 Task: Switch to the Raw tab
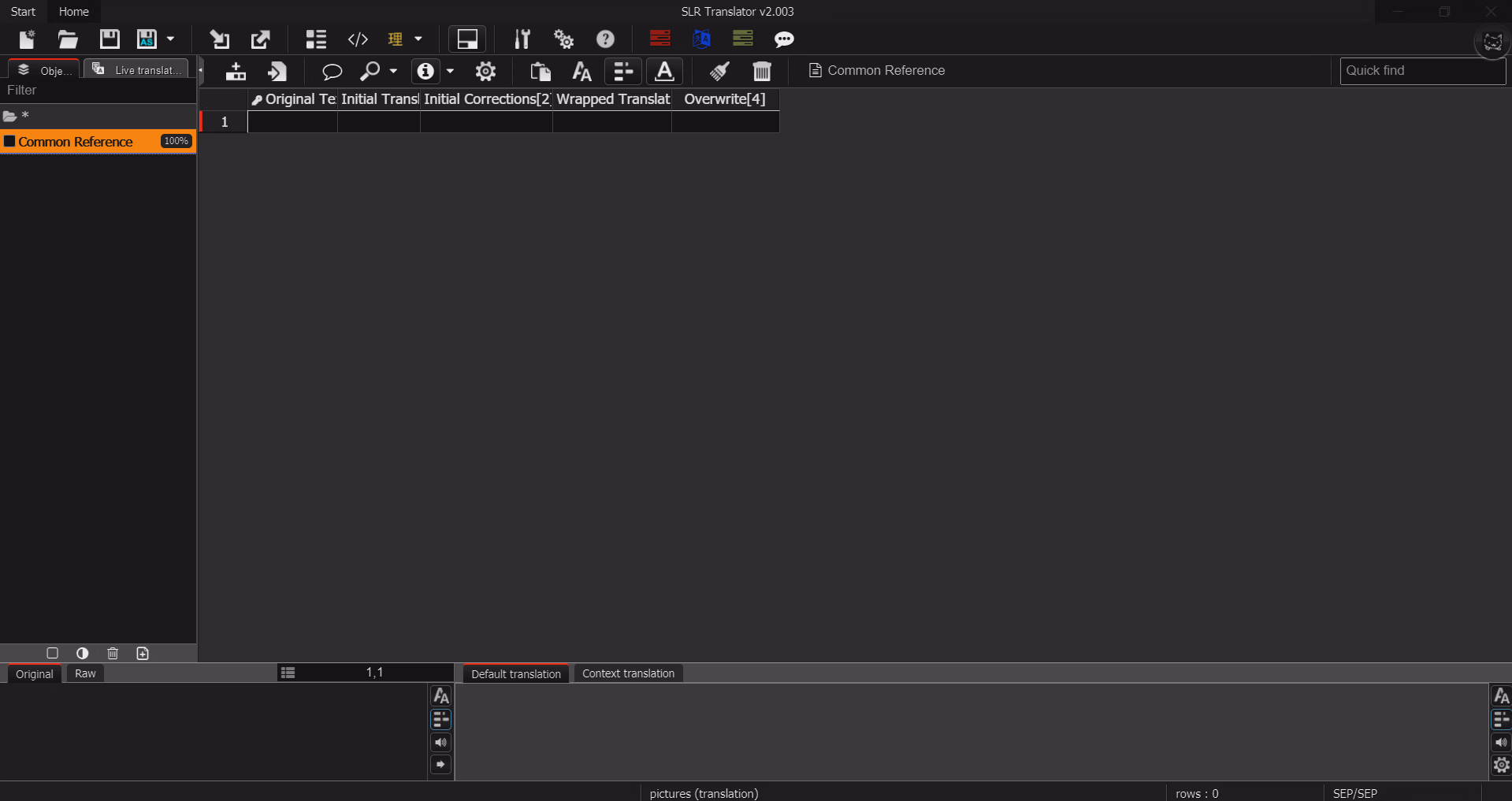click(x=85, y=673)
